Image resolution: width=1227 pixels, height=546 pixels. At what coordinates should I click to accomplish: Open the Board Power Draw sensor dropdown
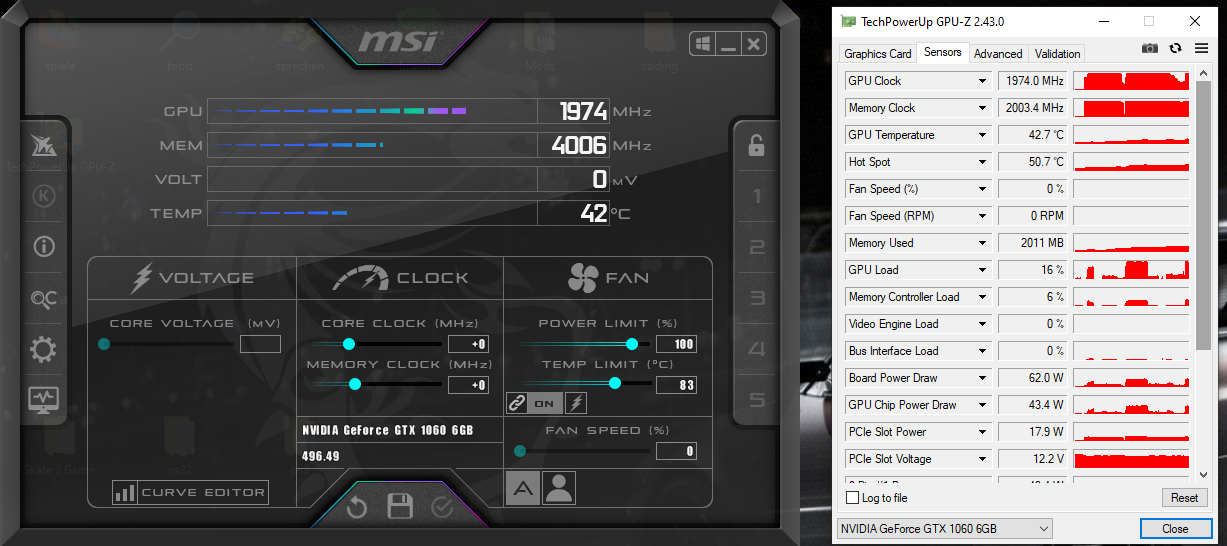click(983, 378)
